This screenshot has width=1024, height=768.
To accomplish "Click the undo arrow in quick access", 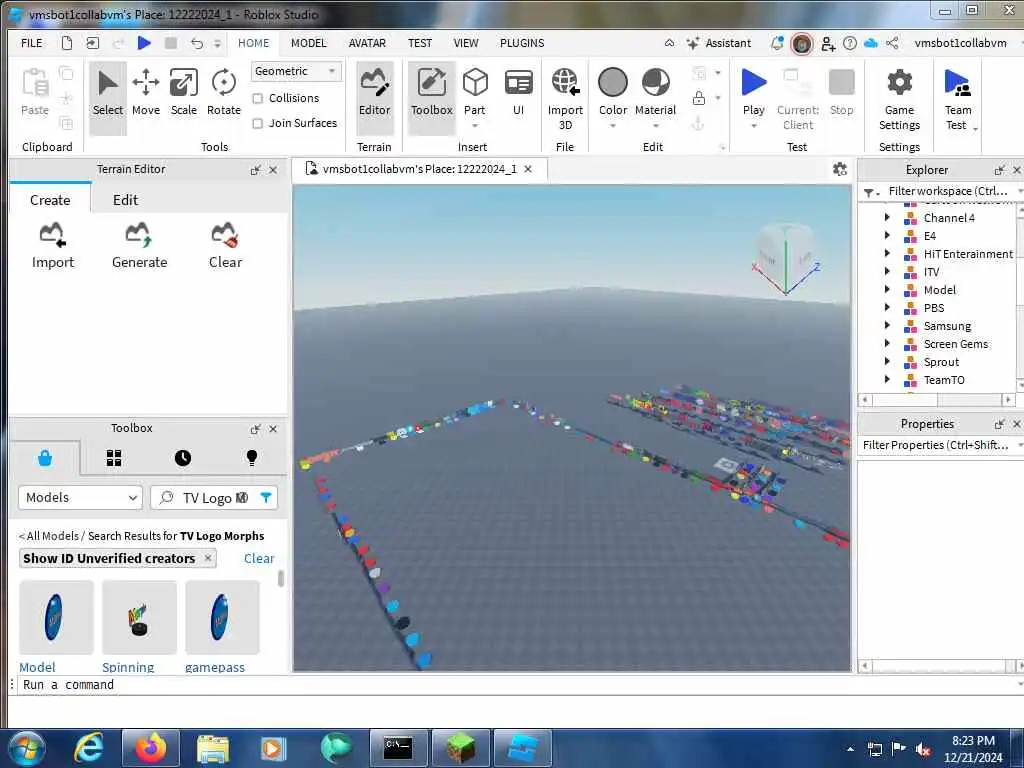I will (x=197, y=43).
